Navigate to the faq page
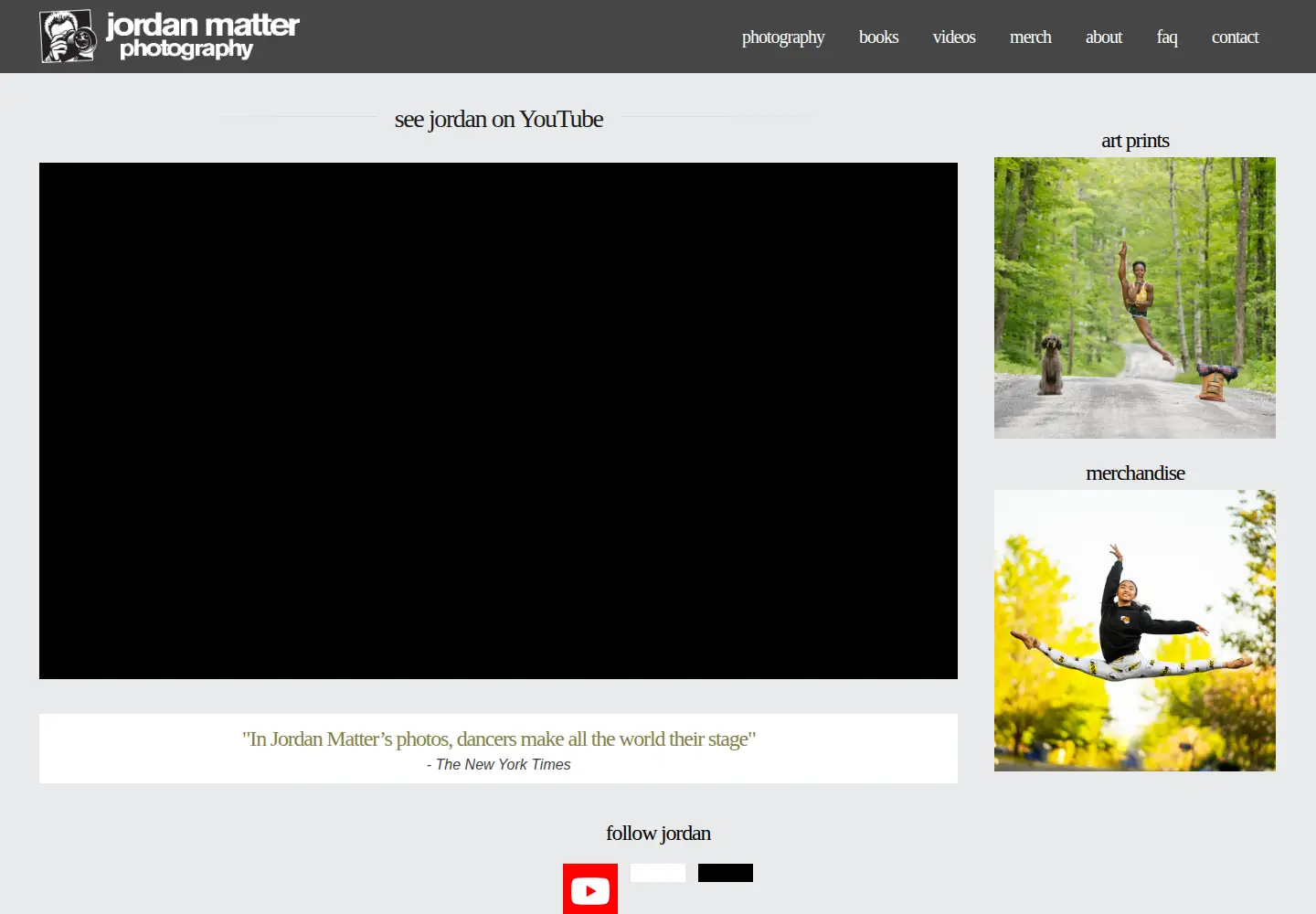The width and height of the screenshot is (1316, 914). [x=1167, y=37]
